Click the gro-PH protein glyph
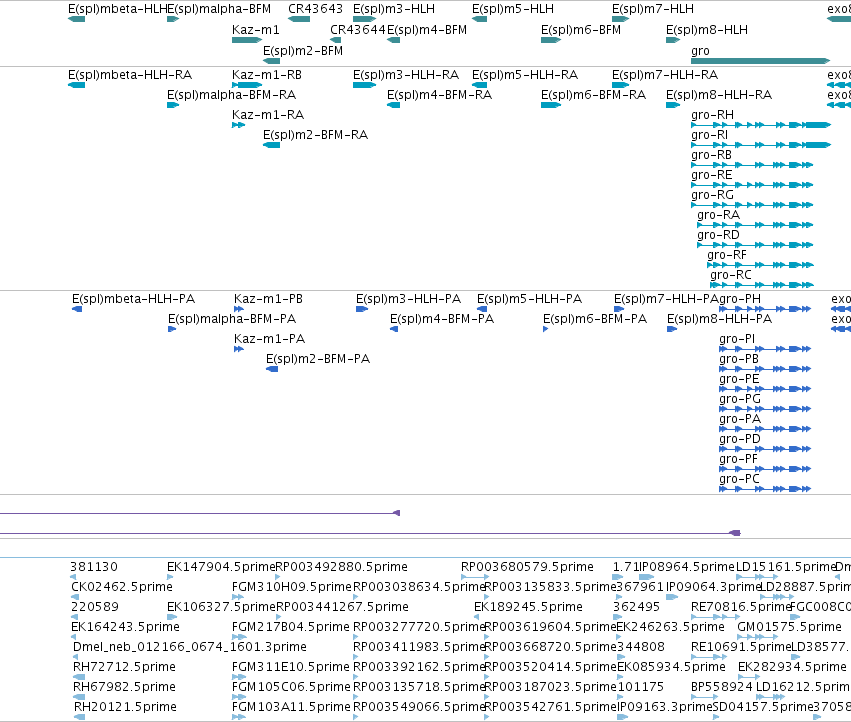Image resolution: width=851 pixels, height=722 pixels. (x=765, y=309)
